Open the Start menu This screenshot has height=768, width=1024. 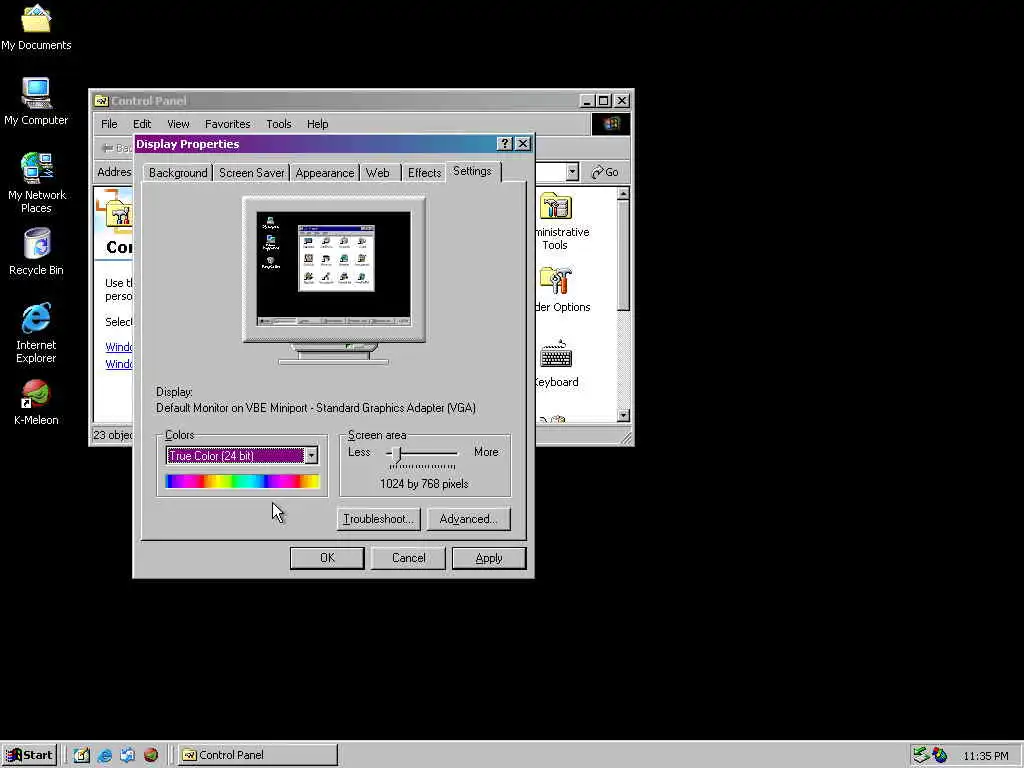[x=29, y=755]
